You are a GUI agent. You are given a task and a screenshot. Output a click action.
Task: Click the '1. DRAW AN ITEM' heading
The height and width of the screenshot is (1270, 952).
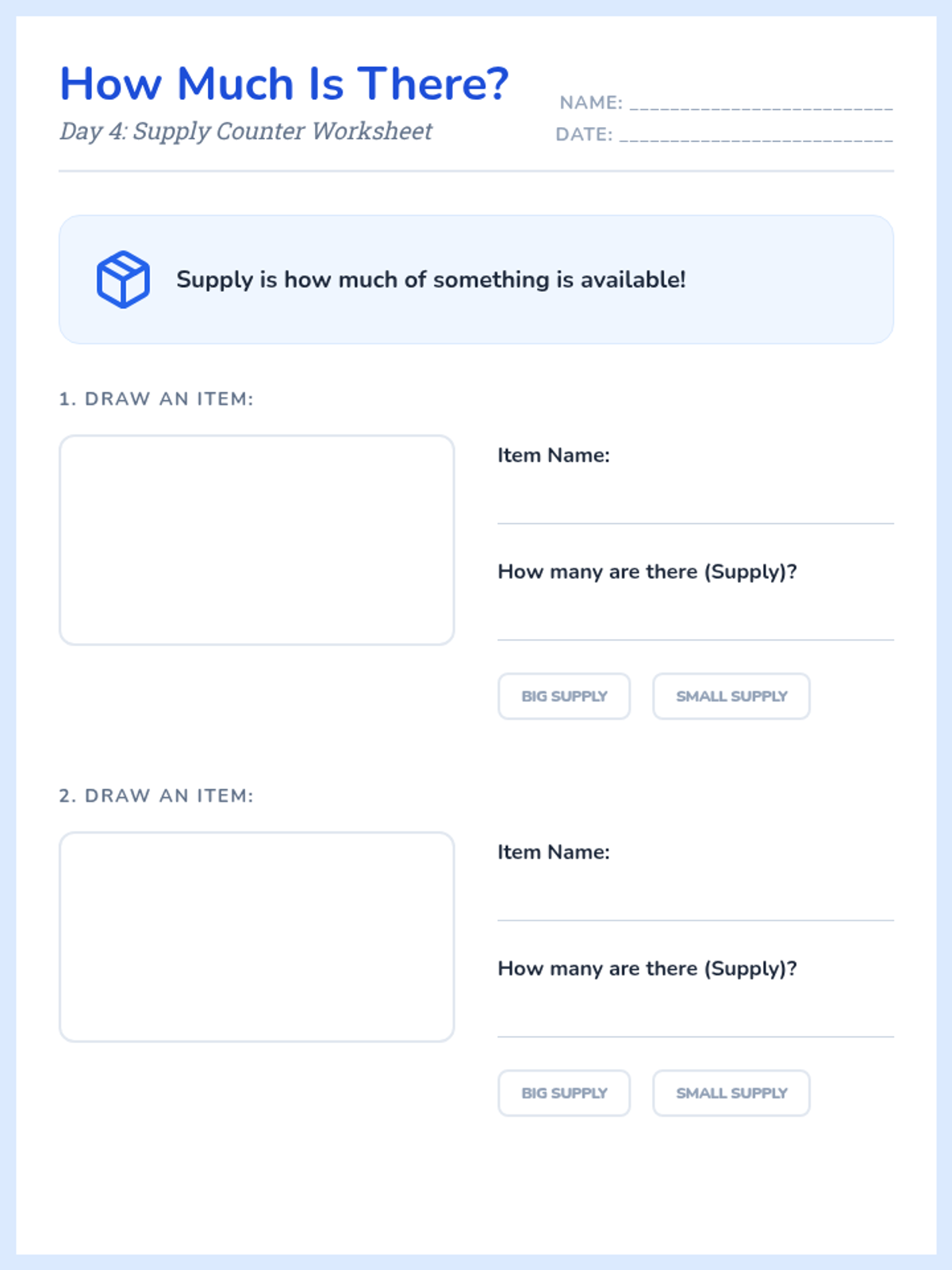pos(156,398)
